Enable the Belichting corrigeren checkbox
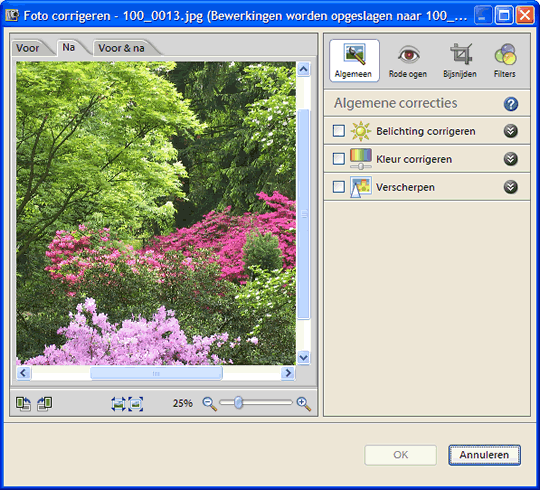The image size is (540, 490). [339, 131]
